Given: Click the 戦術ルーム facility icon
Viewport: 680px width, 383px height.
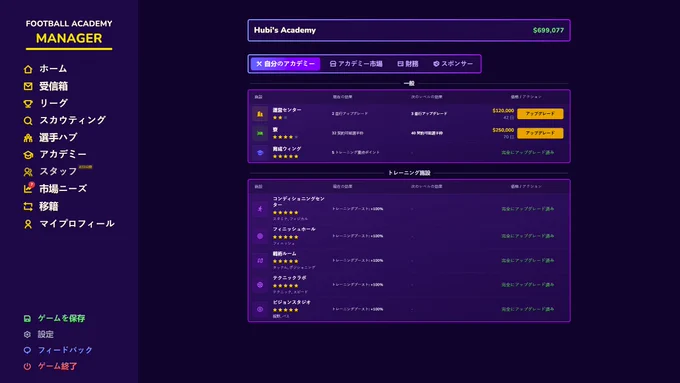Looking at the screenshot, I should coord(260,261).
